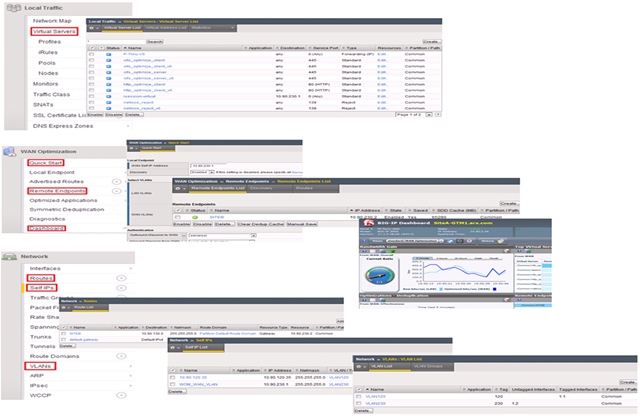Image resolution: width=640 pixels, height=416 pixels.
Task: Click the virtual server search input field
Action: coord(116,42)
